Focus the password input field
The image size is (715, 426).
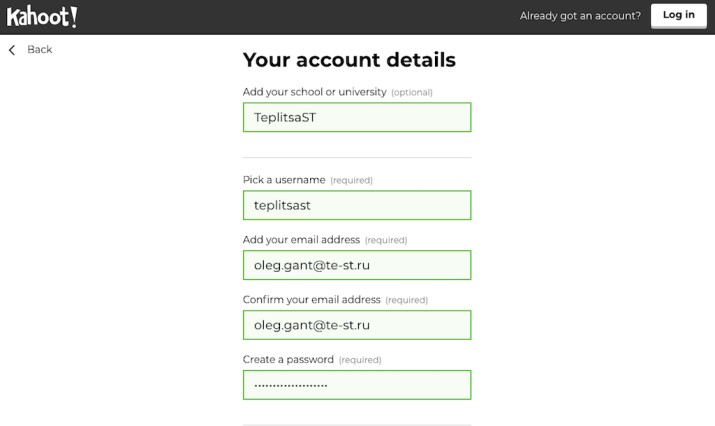coord(356,385)
